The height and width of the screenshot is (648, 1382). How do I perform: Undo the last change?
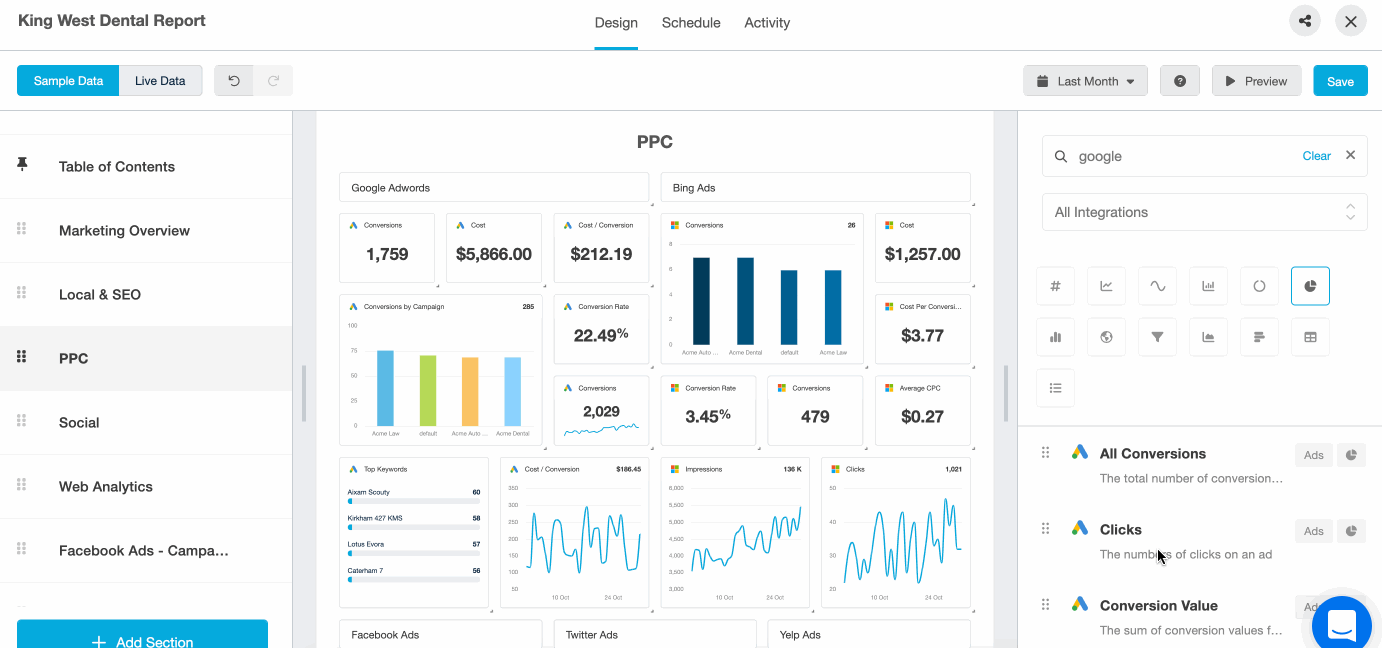pyautogui.click(x=234, y=81)
